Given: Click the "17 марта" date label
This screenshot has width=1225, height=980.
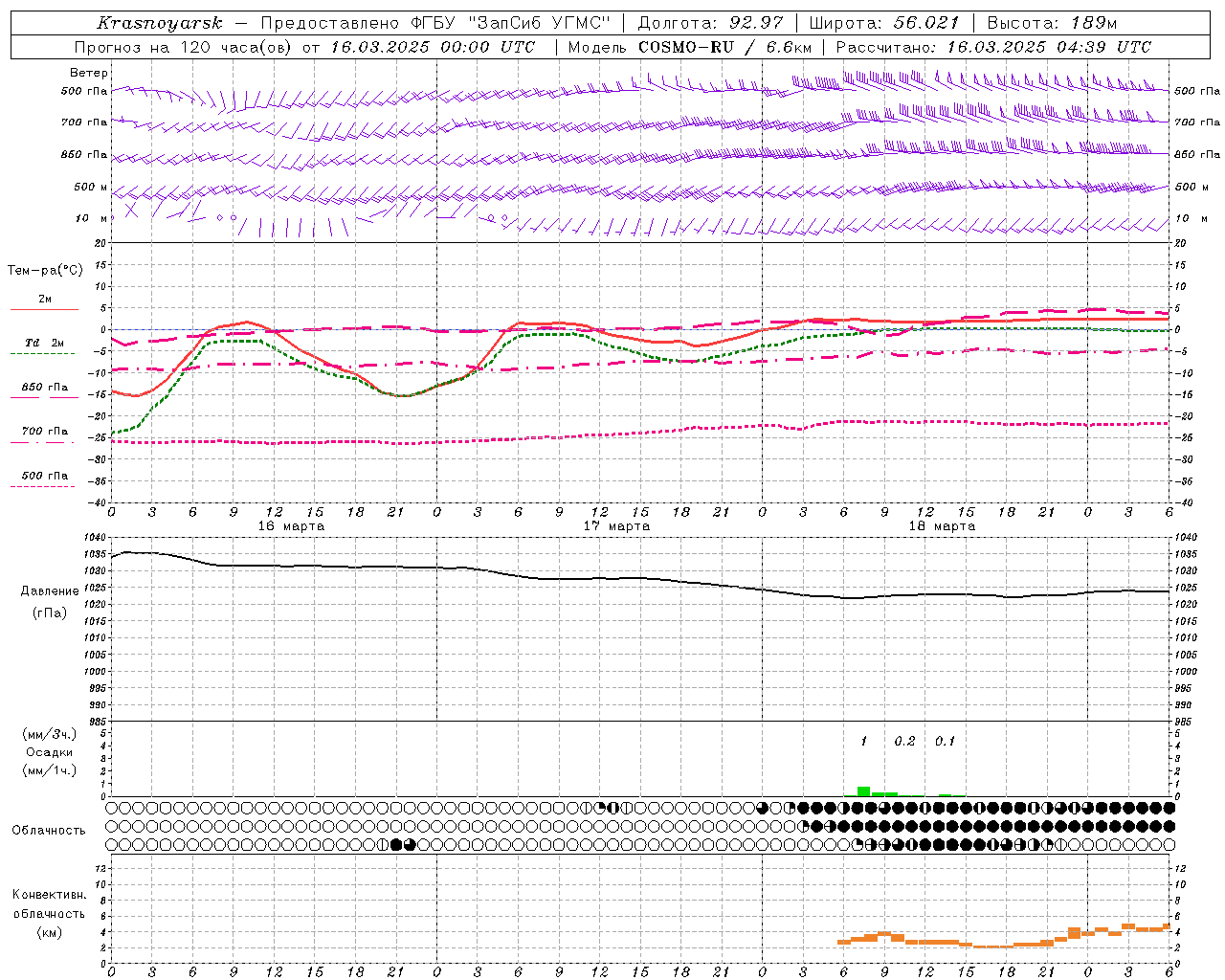Looking at the screenshot, I should [x=616, y=526].
